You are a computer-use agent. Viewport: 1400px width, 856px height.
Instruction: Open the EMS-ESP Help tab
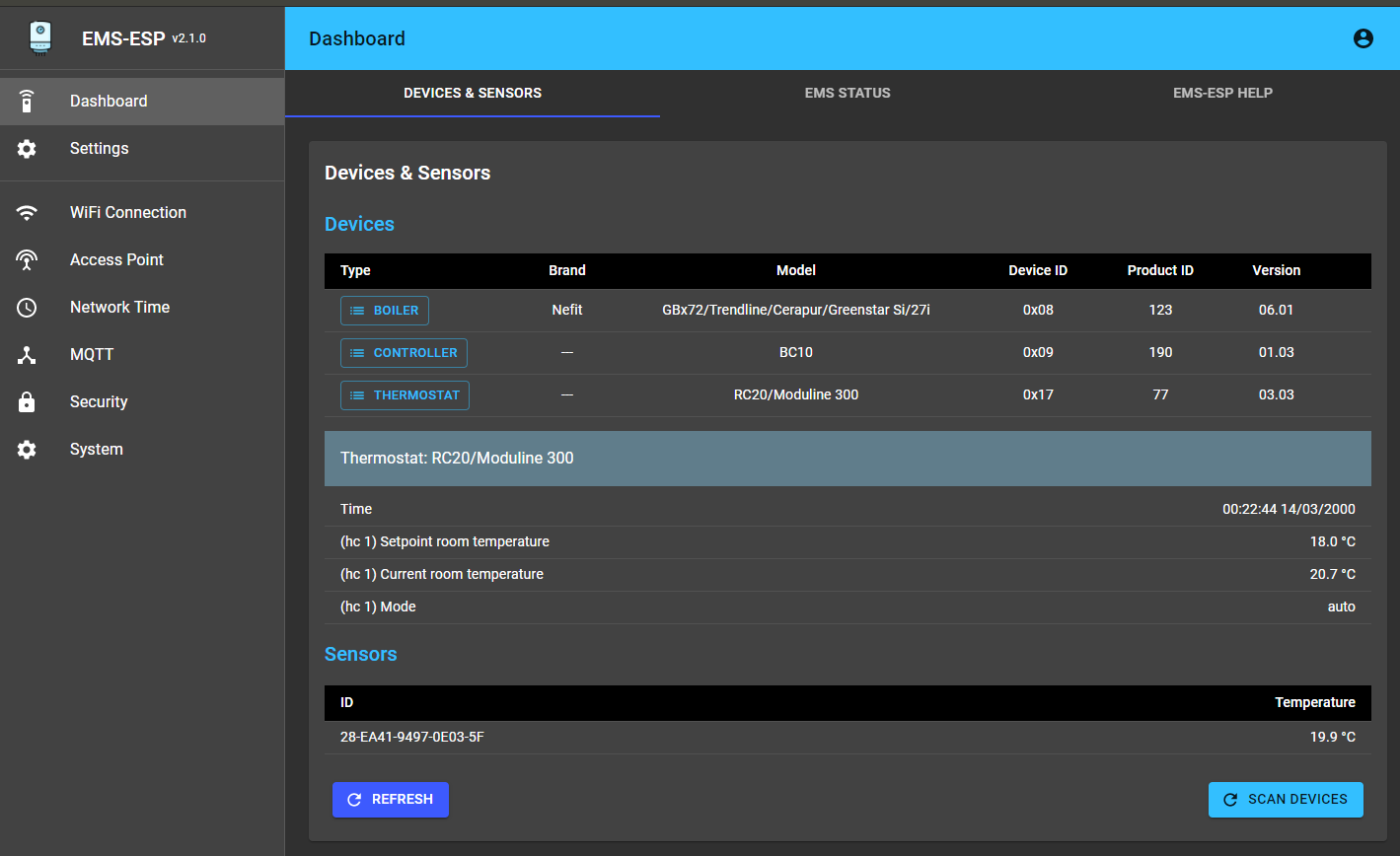click(x=1221, y=94)
